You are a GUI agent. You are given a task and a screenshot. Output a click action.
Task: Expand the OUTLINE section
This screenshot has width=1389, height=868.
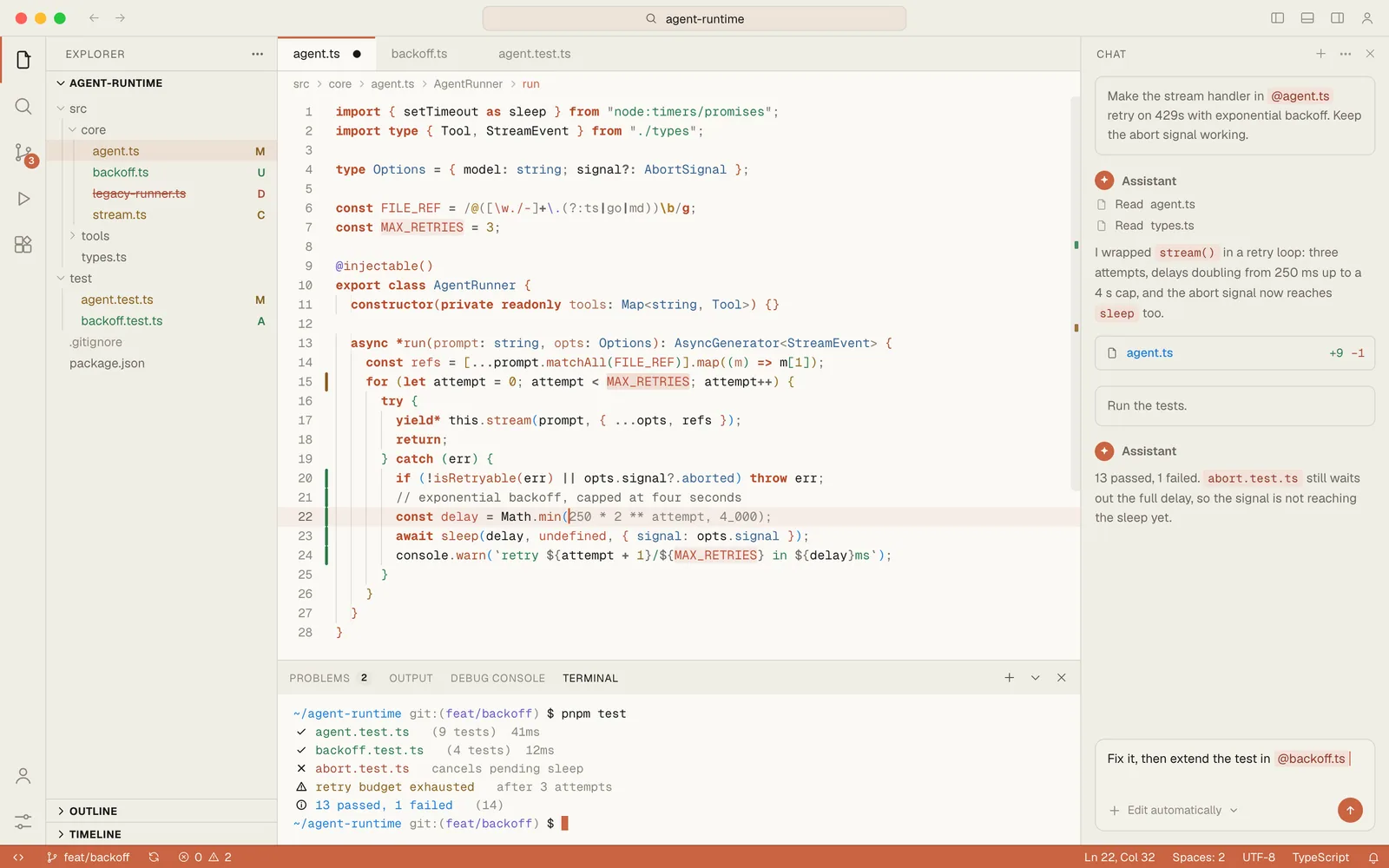(x=161, y=811)
